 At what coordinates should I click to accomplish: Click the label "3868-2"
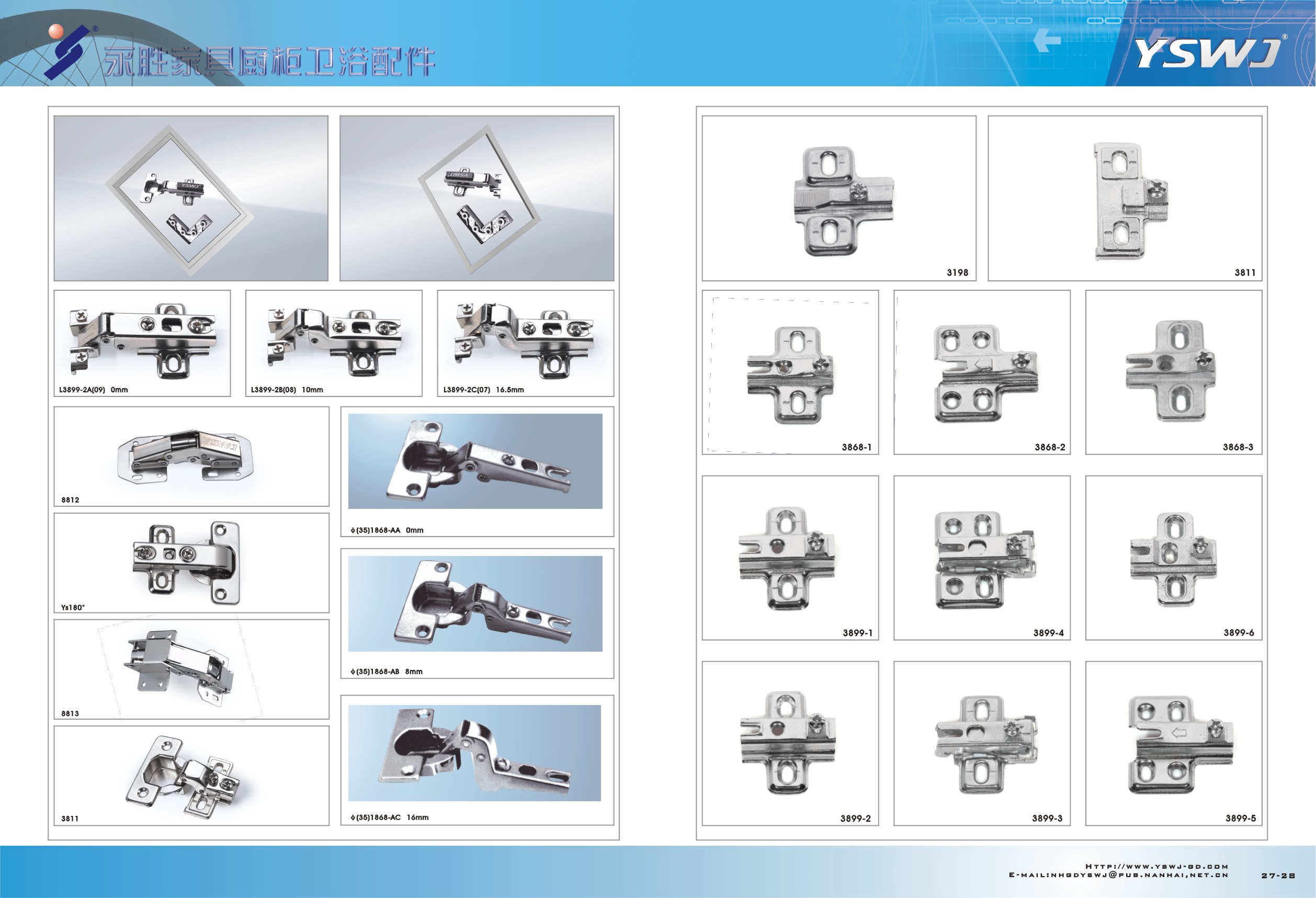(1050, 447)
